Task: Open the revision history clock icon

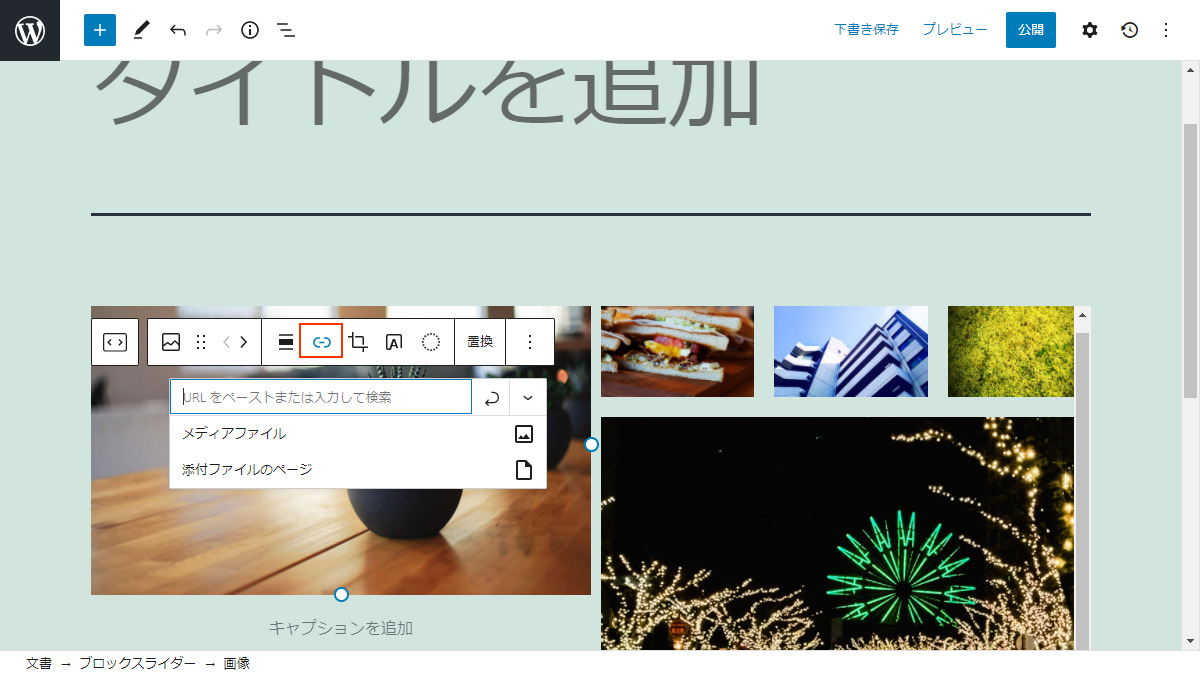Action: click(1129, 30)
